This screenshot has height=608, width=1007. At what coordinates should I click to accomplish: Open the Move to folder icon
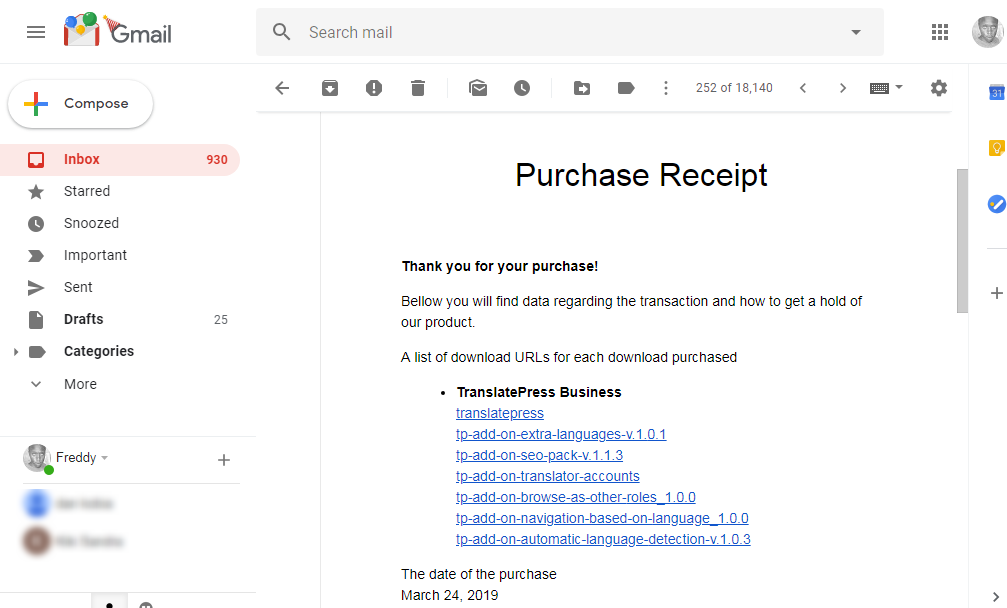(x=582, y=88)
